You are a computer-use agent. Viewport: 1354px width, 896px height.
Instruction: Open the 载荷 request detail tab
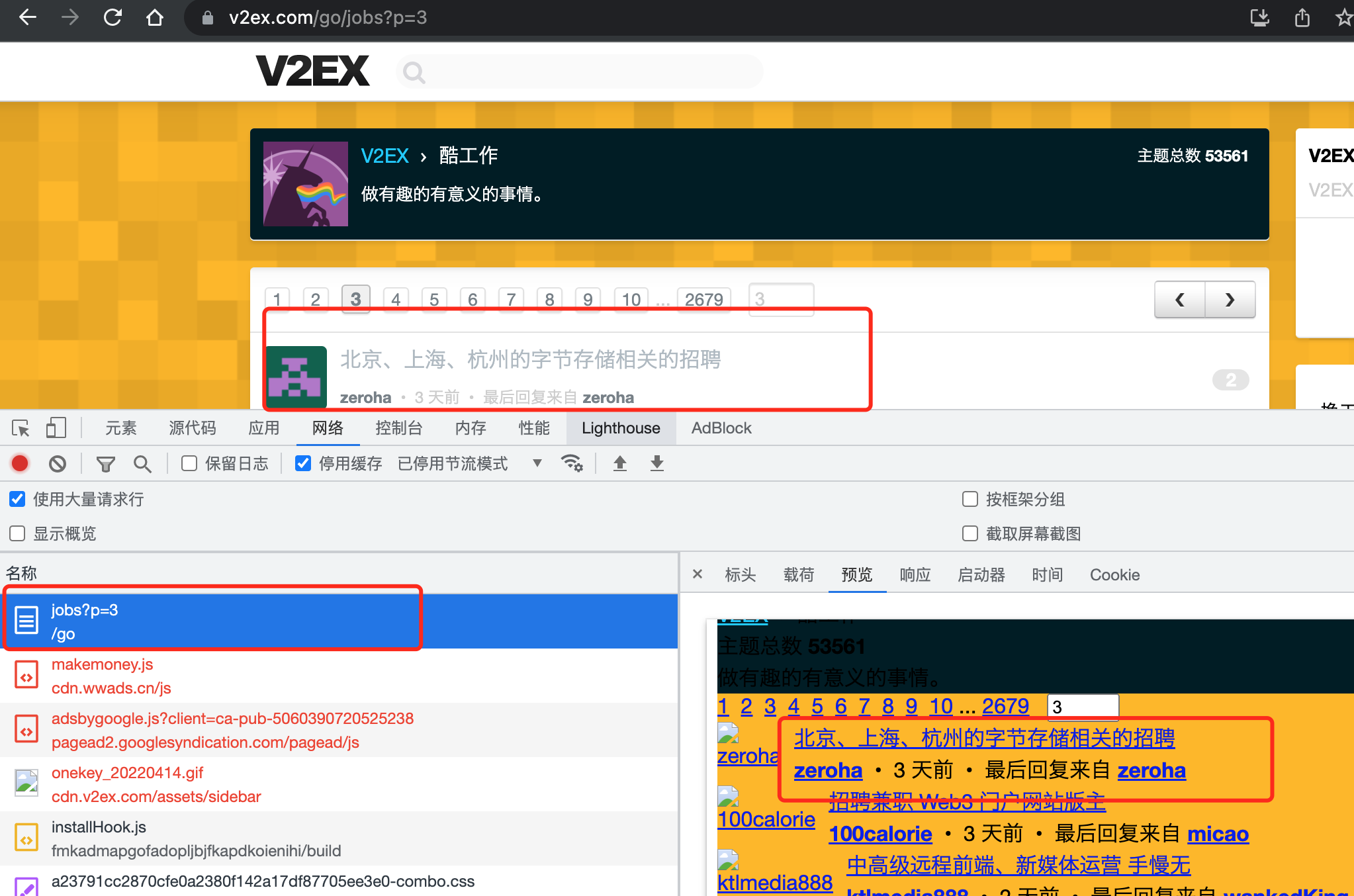(x=799, y=574)
